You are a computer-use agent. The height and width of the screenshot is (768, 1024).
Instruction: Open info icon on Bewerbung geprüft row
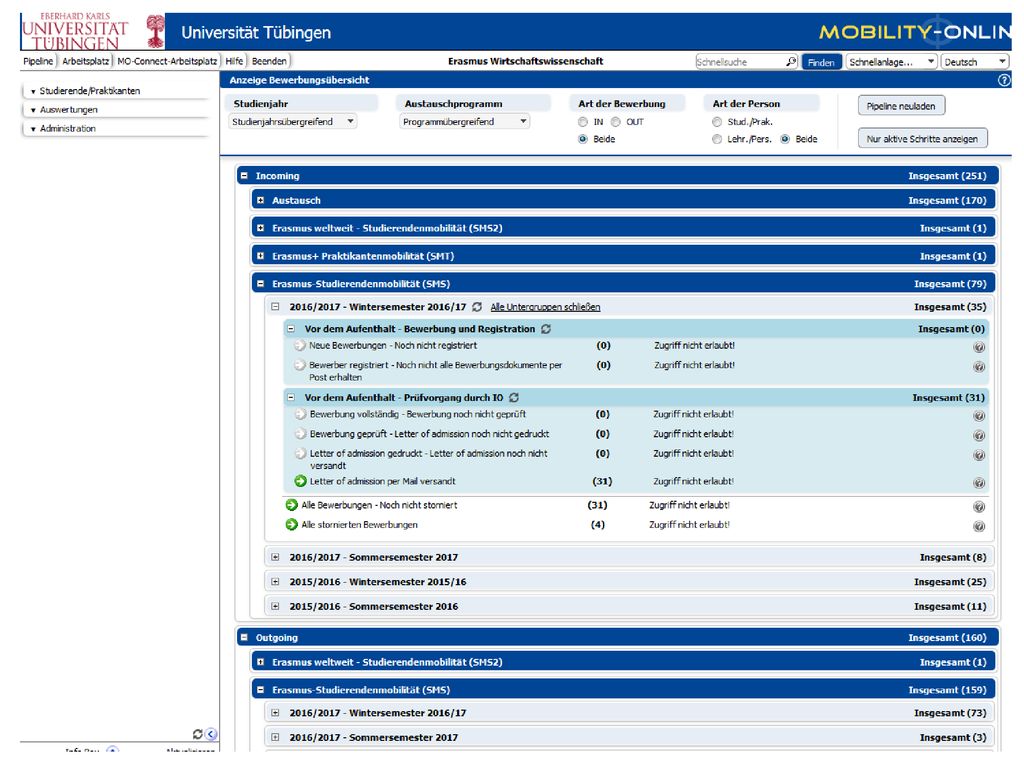click(979, 436)
